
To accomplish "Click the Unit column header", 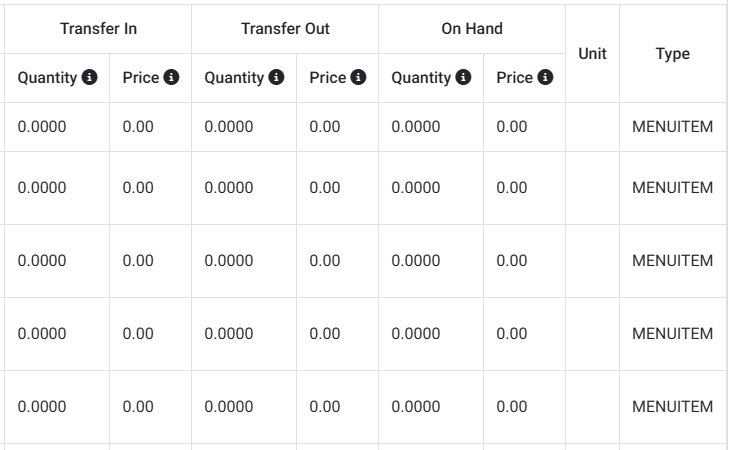I will tap(592, 53).
